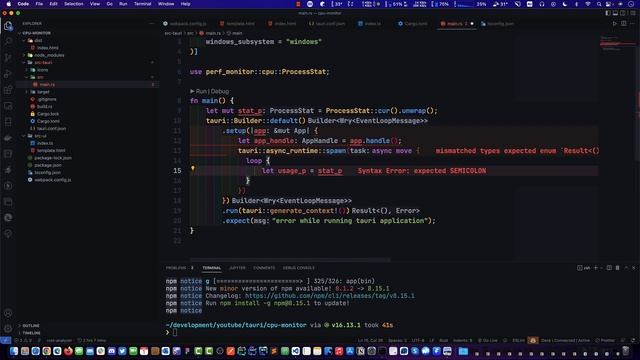Switch to the Cargo.toml tab

(413, 24)
